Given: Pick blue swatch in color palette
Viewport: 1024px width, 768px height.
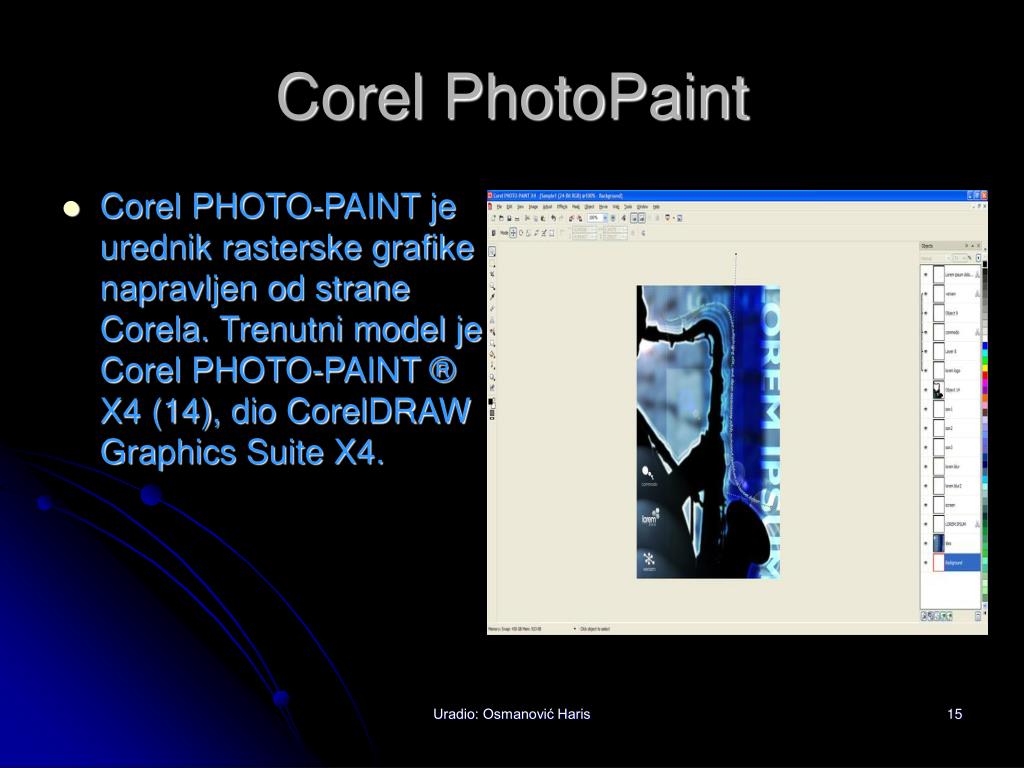Looking at the screenshot, I should click(x=985, y=346).
